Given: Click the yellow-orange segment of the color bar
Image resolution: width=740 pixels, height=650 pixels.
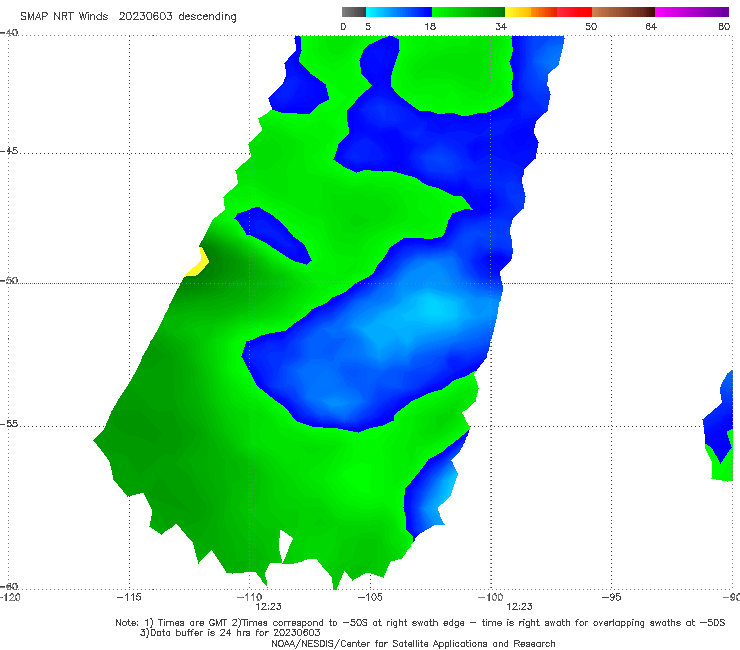Looking at the screenshot, I should click(531, 12).
